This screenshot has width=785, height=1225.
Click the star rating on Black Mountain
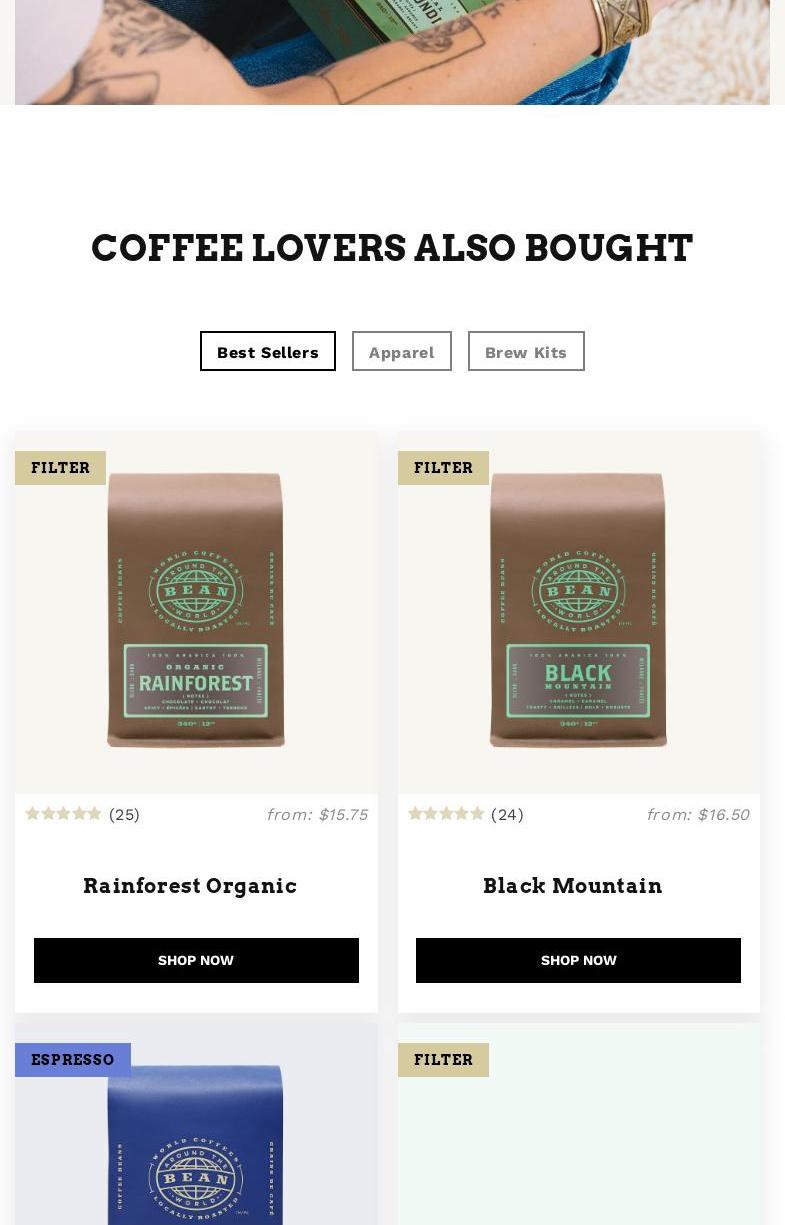point(446,814)
